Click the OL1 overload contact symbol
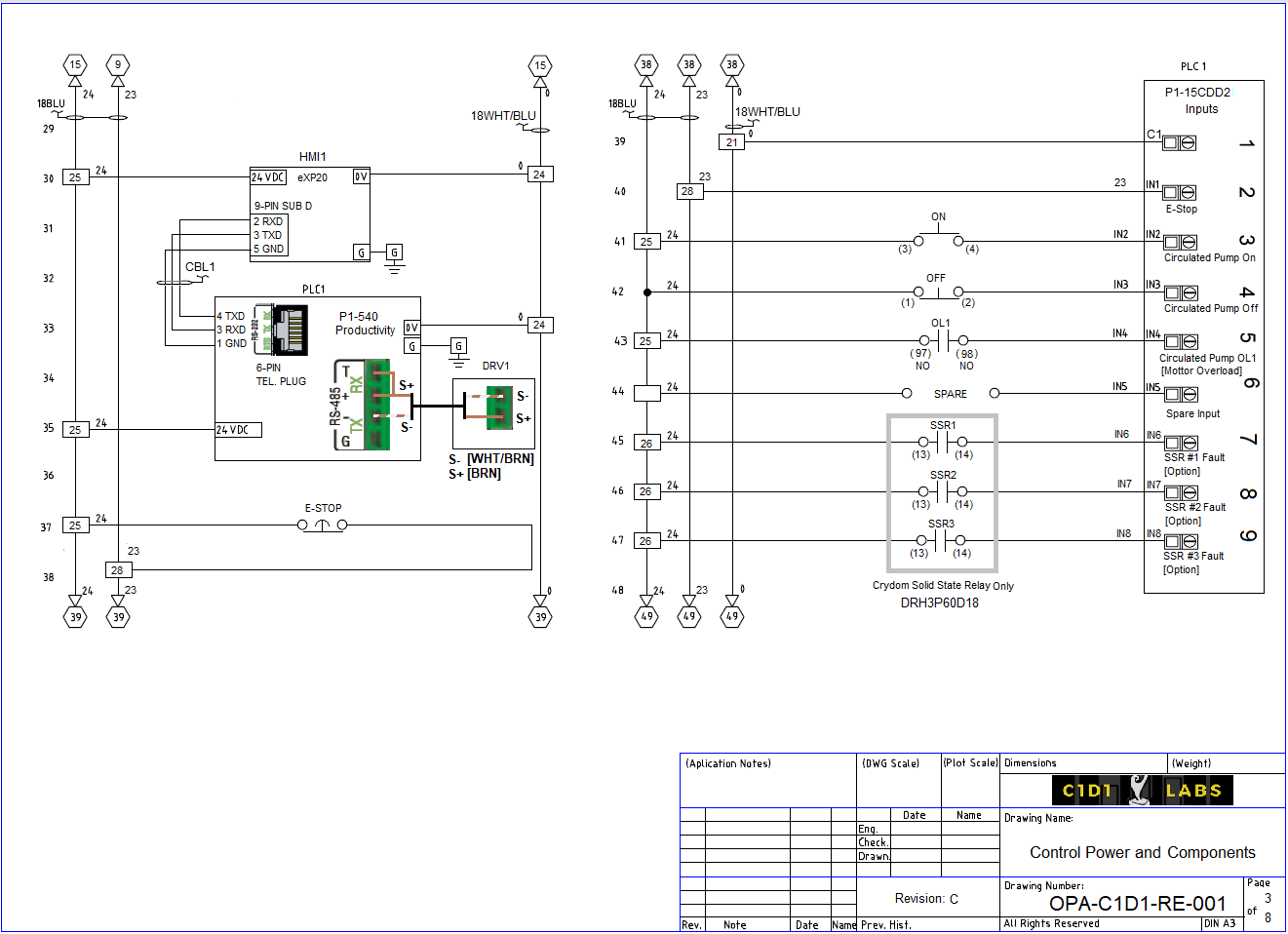1288x934 pixels. pos(943,340)
